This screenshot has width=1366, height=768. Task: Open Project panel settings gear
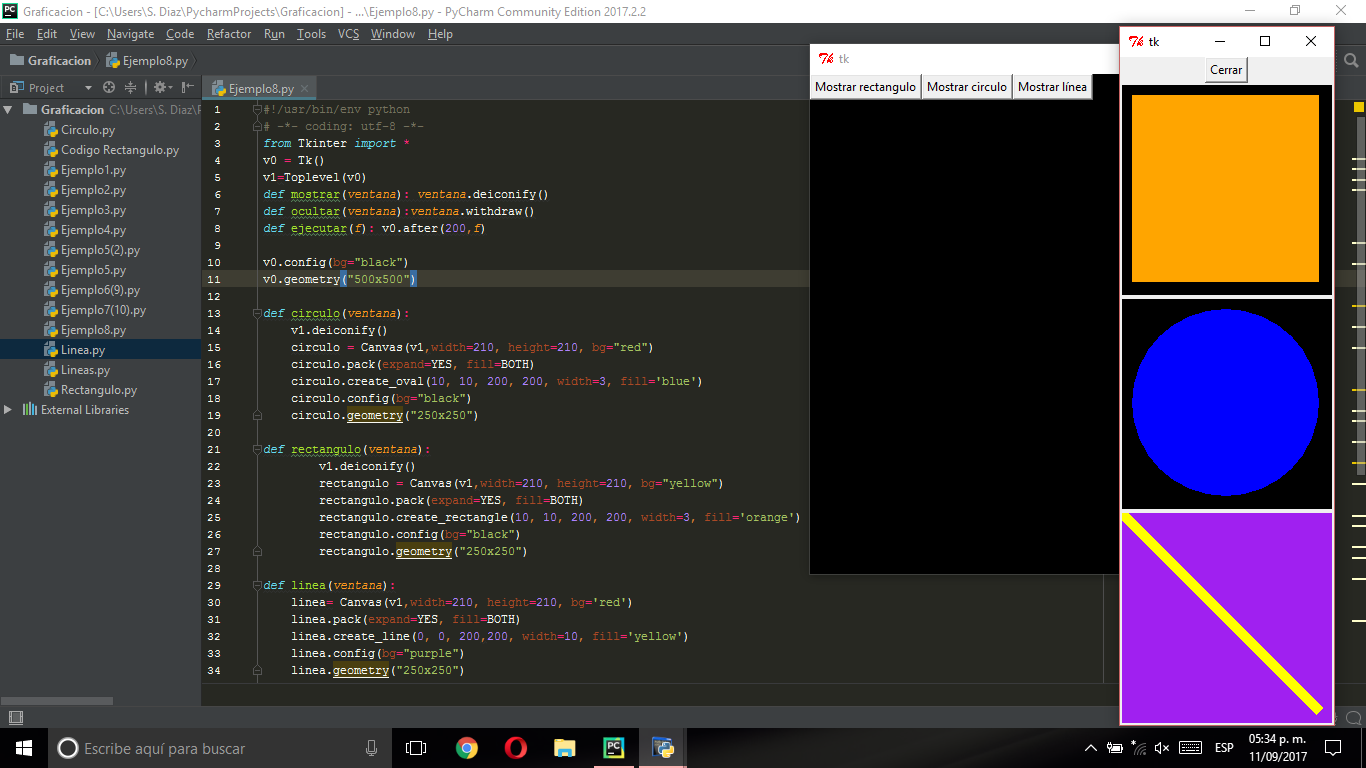tap(158, 88)
